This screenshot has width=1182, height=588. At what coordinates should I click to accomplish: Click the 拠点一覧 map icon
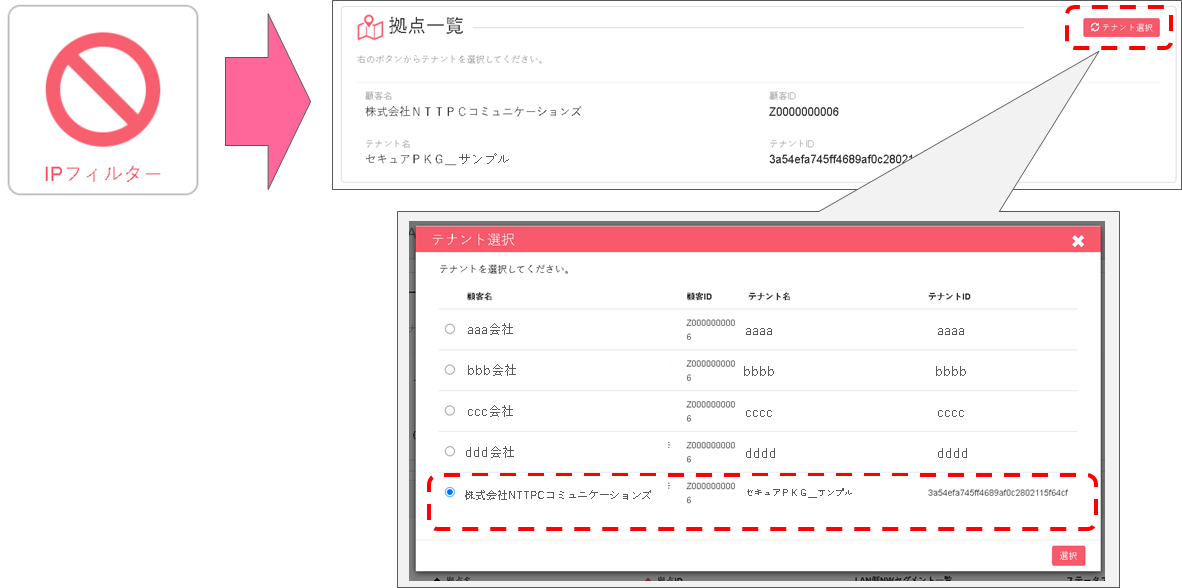click(369, 29)
